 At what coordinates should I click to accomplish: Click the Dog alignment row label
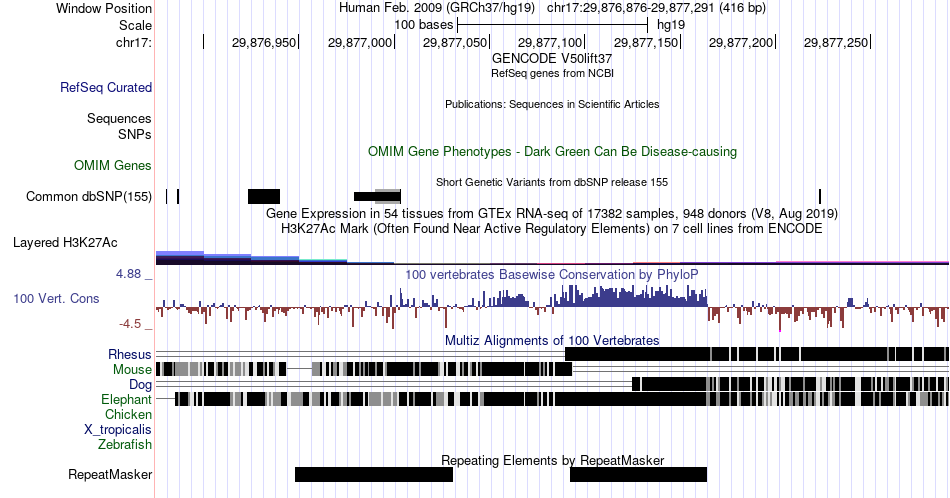pyautogui.click(x=141, y=385)
